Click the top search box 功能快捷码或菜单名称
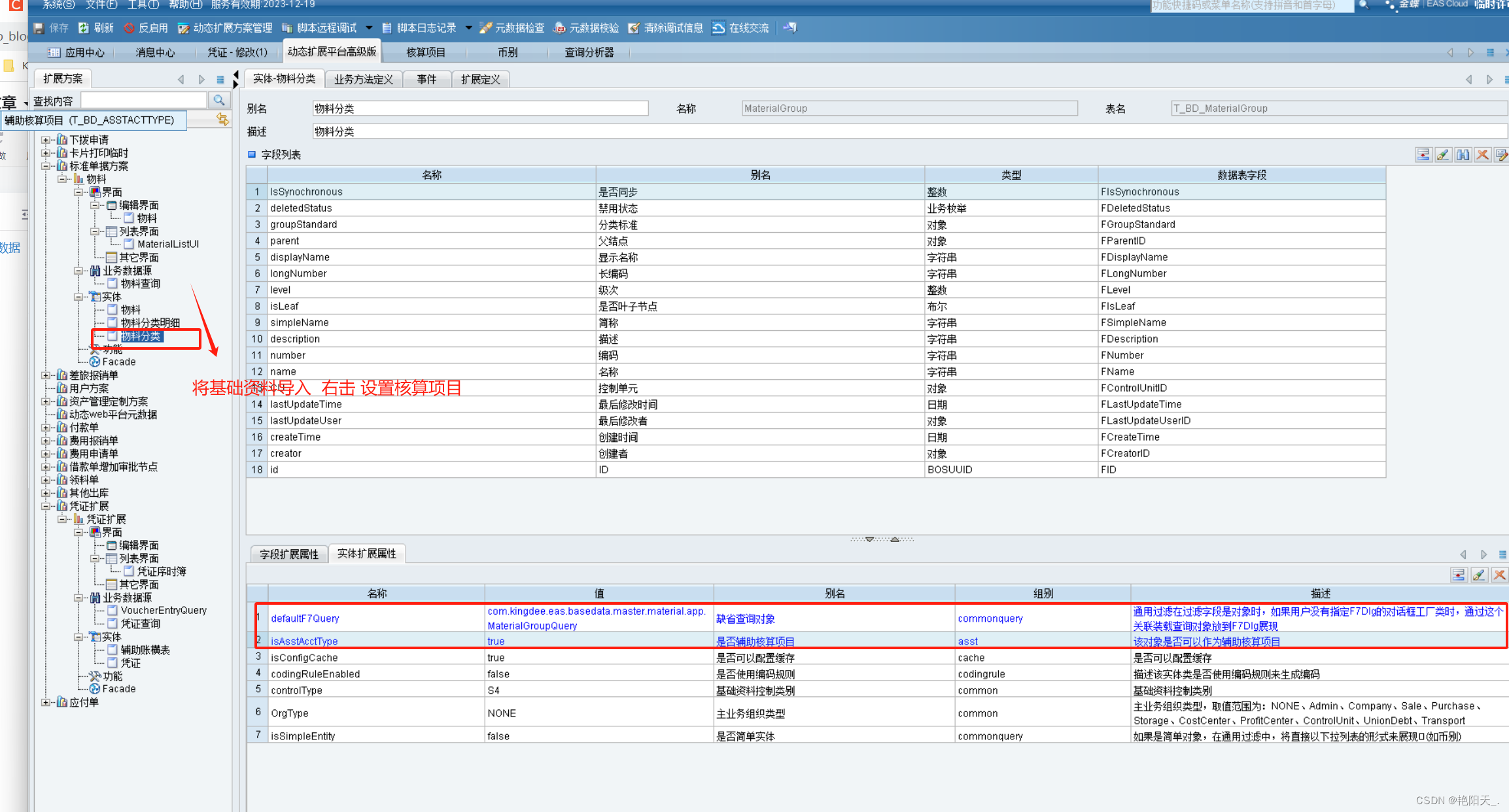Image resolution: width=1509 pixels, height=812 pixels. (x=1251, y=5)
